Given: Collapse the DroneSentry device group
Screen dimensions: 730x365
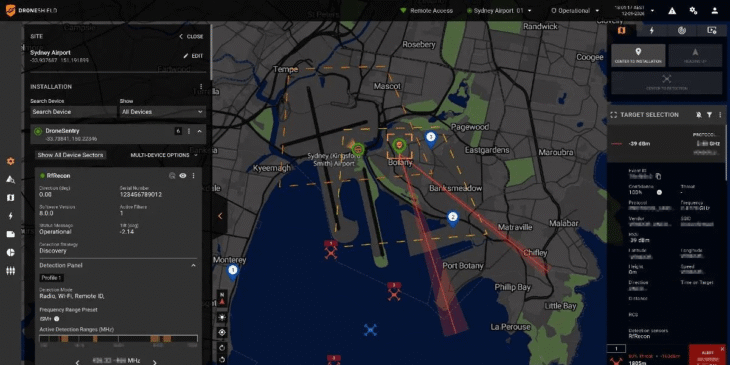Looking at the screenshot, I should click(199, 131).
